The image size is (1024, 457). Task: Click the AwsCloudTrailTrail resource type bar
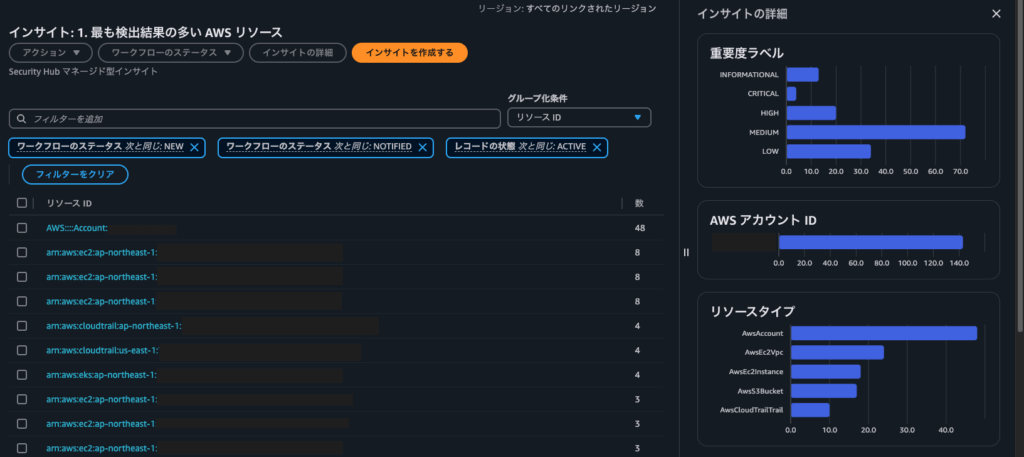click(x=810, y=410)
